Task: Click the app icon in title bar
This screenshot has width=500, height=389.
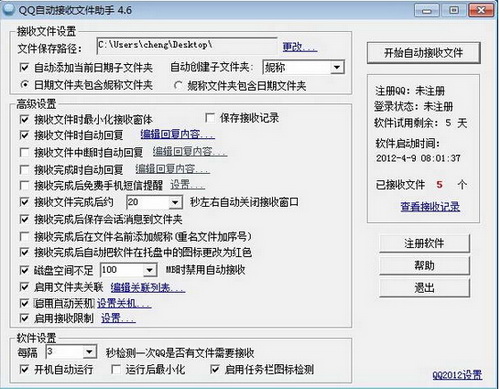Action: [x=8, y=10]
